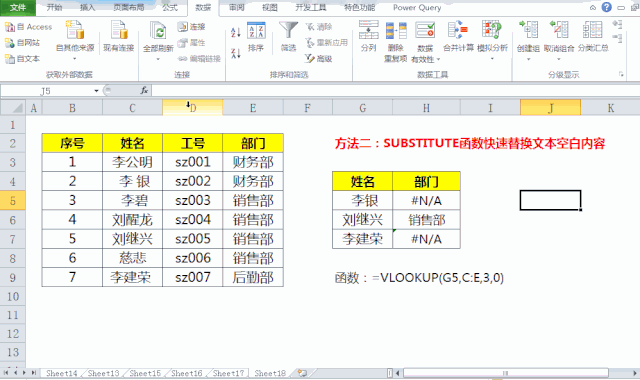Open the 连接 connections button
Screen dimensions: 640x380
tap(191, 27)
